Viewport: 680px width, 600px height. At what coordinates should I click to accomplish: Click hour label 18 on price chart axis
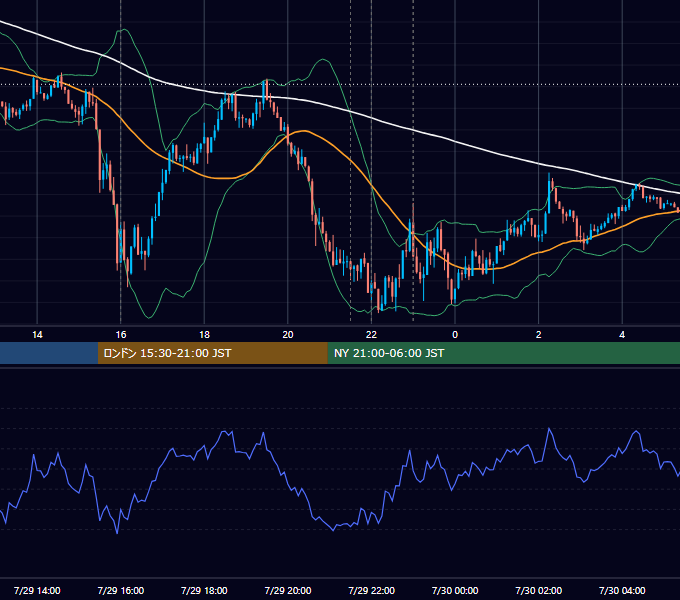pyautogui.click(x=204, y=335)
